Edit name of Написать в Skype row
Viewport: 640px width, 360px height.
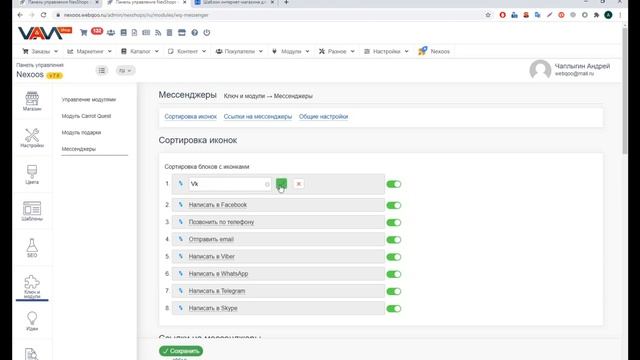tap(181, 308)
